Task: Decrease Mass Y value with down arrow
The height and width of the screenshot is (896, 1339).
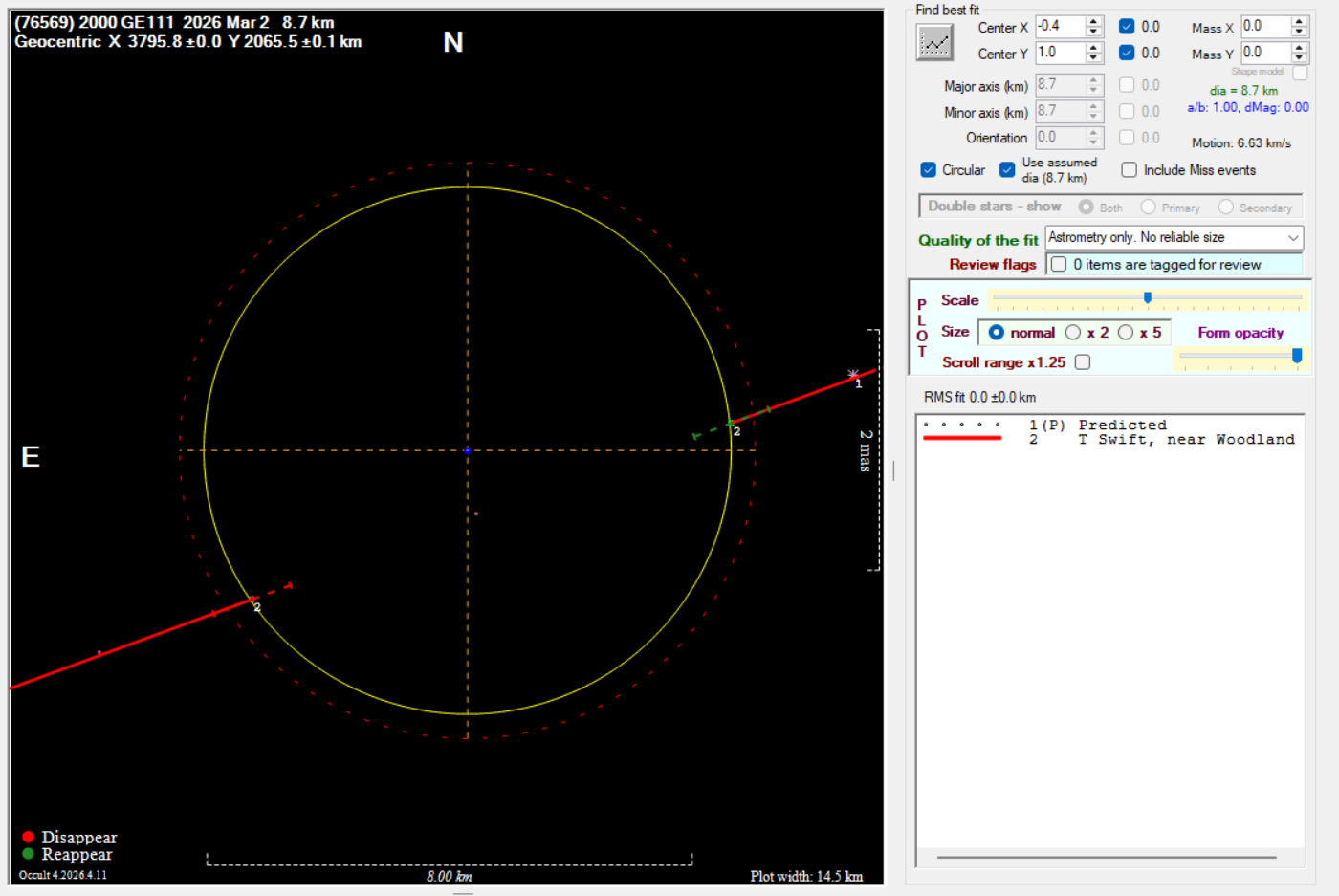Action: pyautogui.click(x=1299, y=58)
